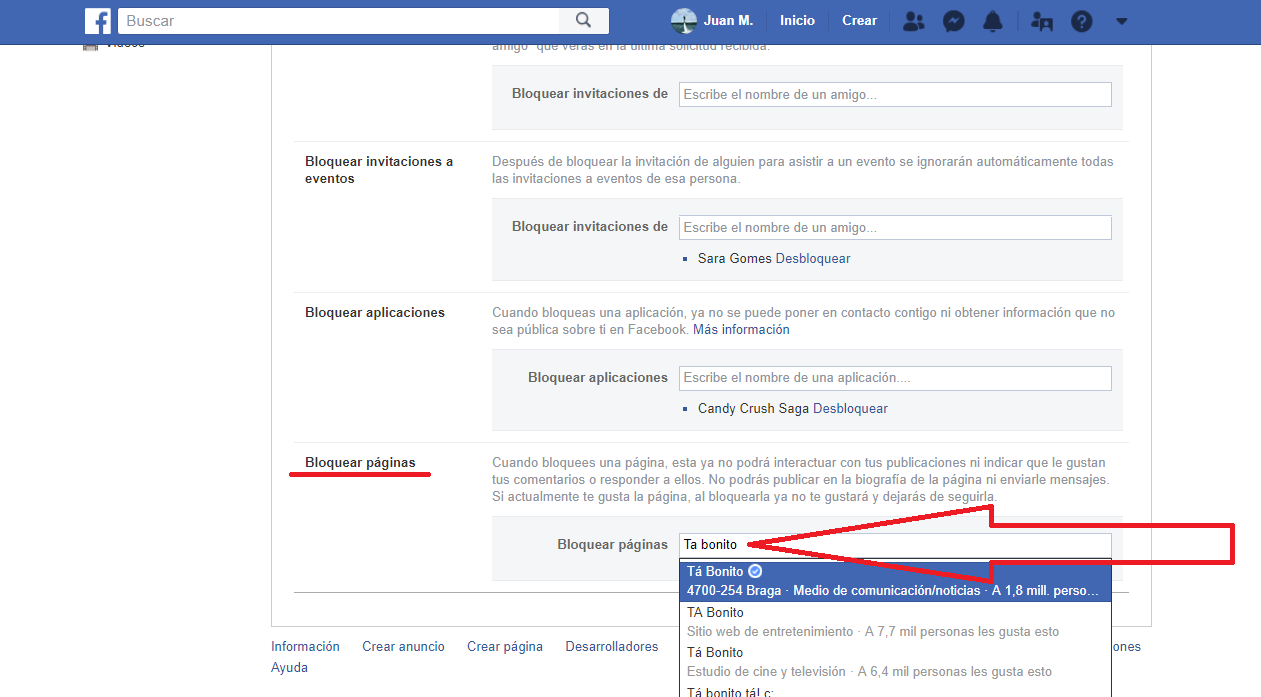This screenshot has width=1261, height=697.
Task: Open the Más información link
Action: click(741, 329)
